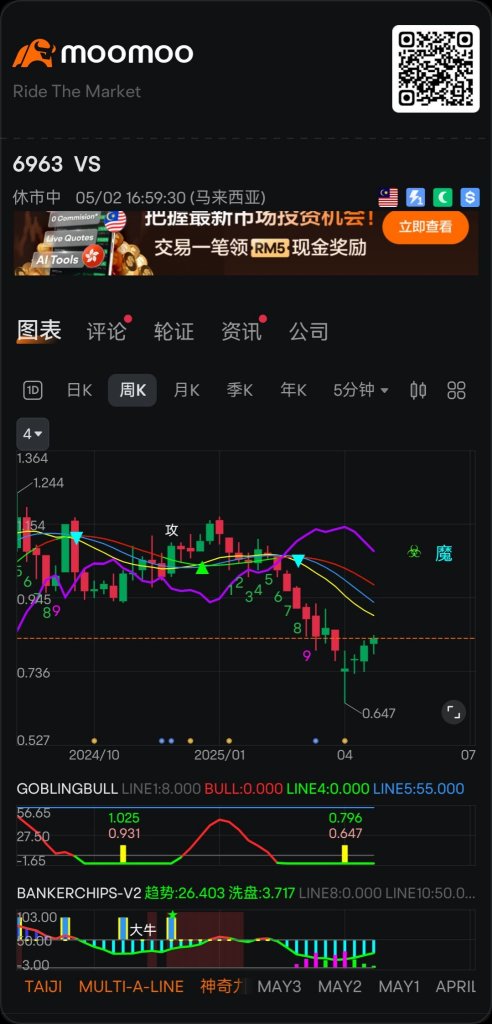The image size is (492, 1024).
Task: Open the QR code image
Action: click(x=436, y=69)
